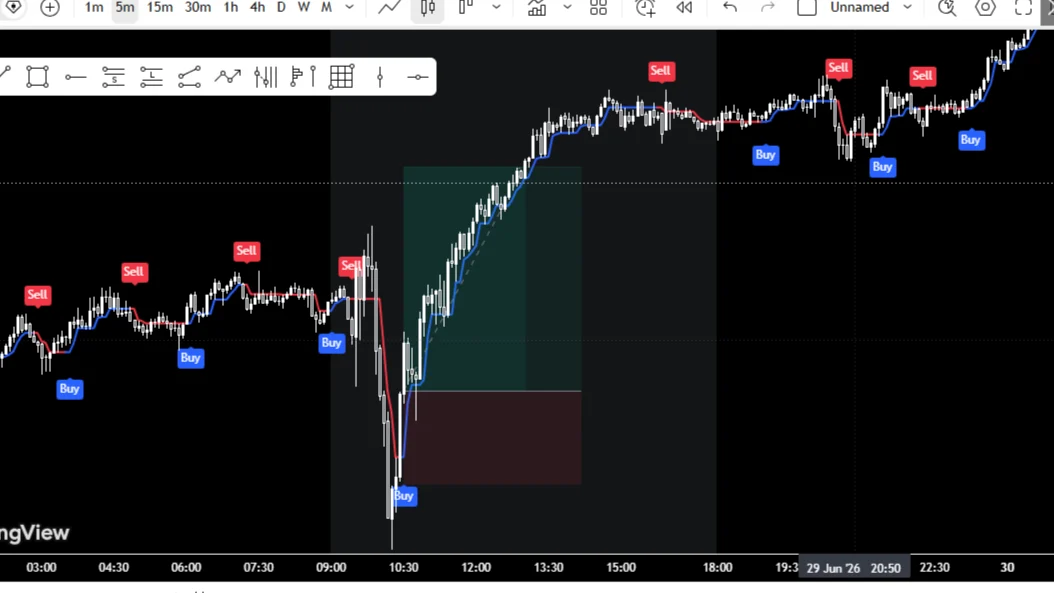The width and height of the screenshot is (1054, 593).
Task: Click the add symbol plus icon
Action: point(50,8)
